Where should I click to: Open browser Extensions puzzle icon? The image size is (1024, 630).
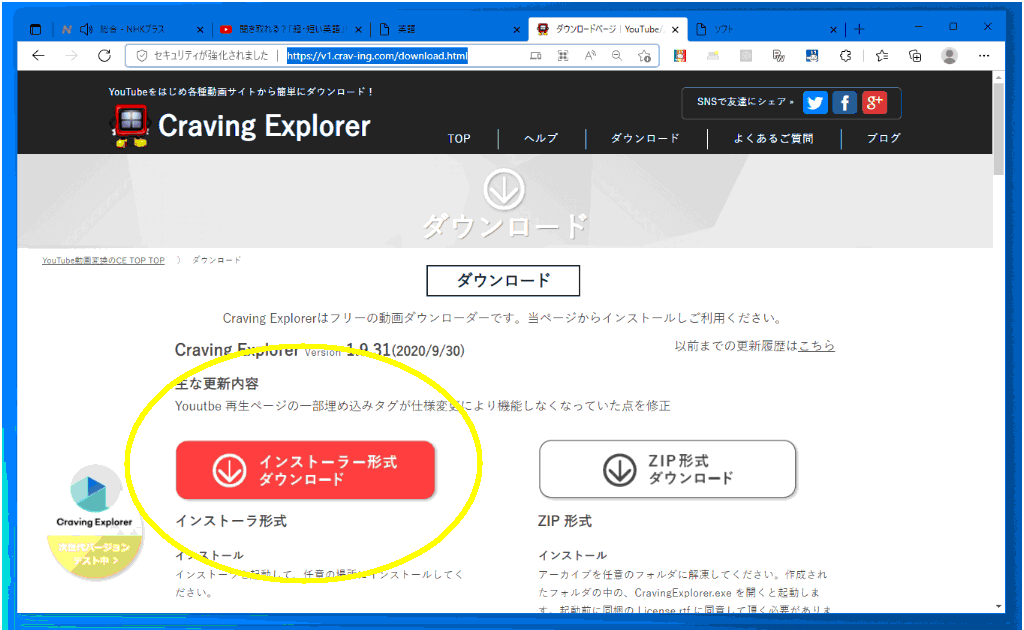pos(845,56)
